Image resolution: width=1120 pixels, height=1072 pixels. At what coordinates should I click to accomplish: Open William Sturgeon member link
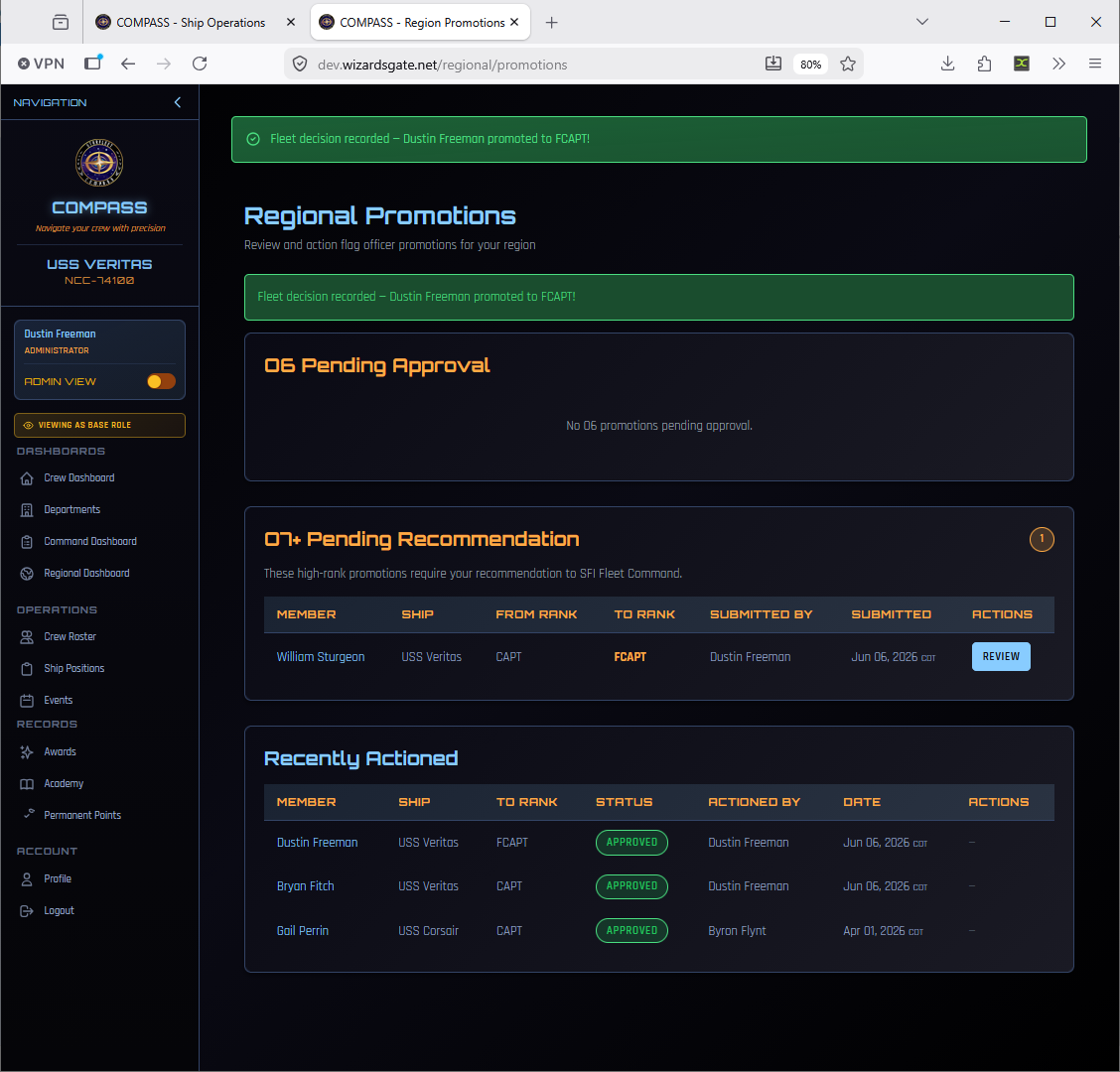coord(320,656)
